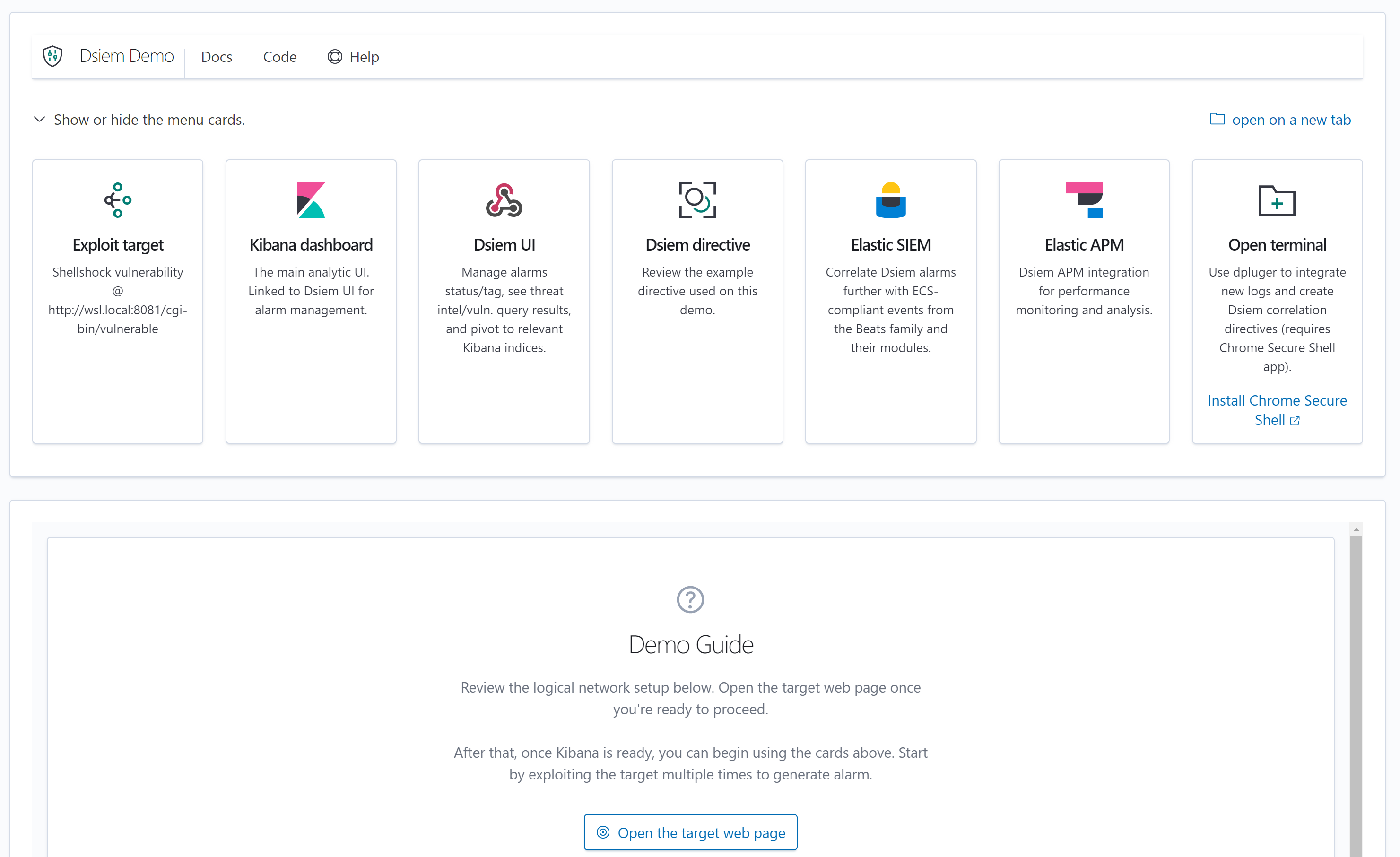Select the Exploit target card title
1400x857 pixels.
tap(118, 245)
